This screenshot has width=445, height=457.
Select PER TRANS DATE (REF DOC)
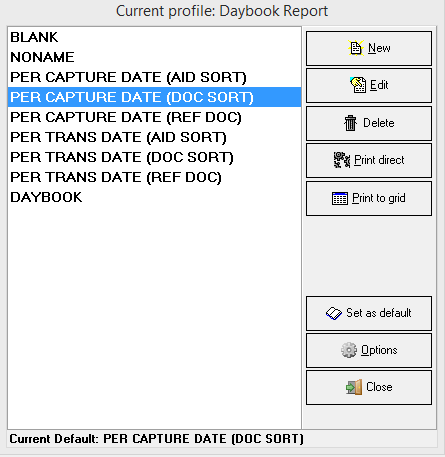[x=154, y=177]
